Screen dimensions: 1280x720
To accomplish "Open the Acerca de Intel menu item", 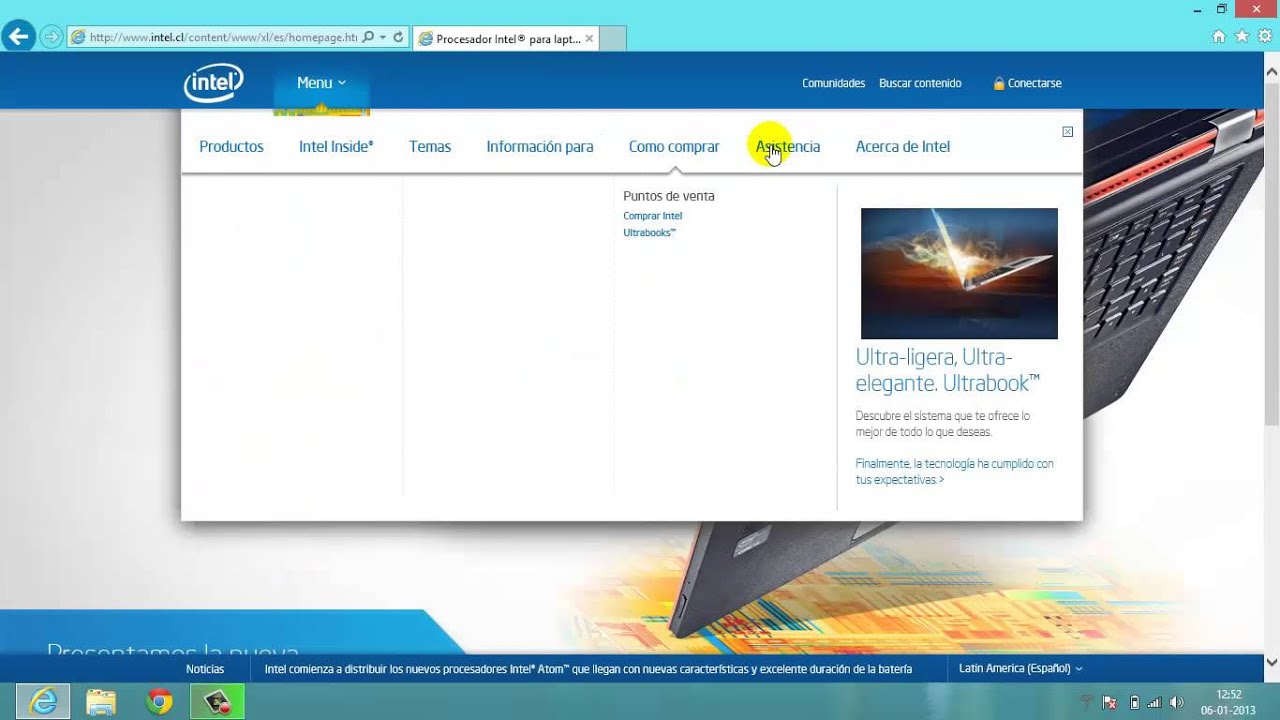I will (903, 146).
